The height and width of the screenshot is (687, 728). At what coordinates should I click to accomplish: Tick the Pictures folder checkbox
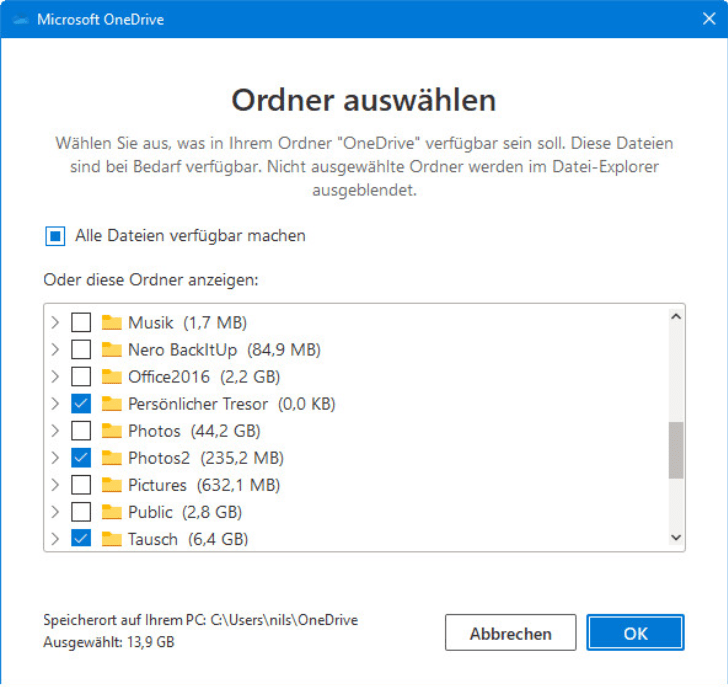(x=81, y=485)
